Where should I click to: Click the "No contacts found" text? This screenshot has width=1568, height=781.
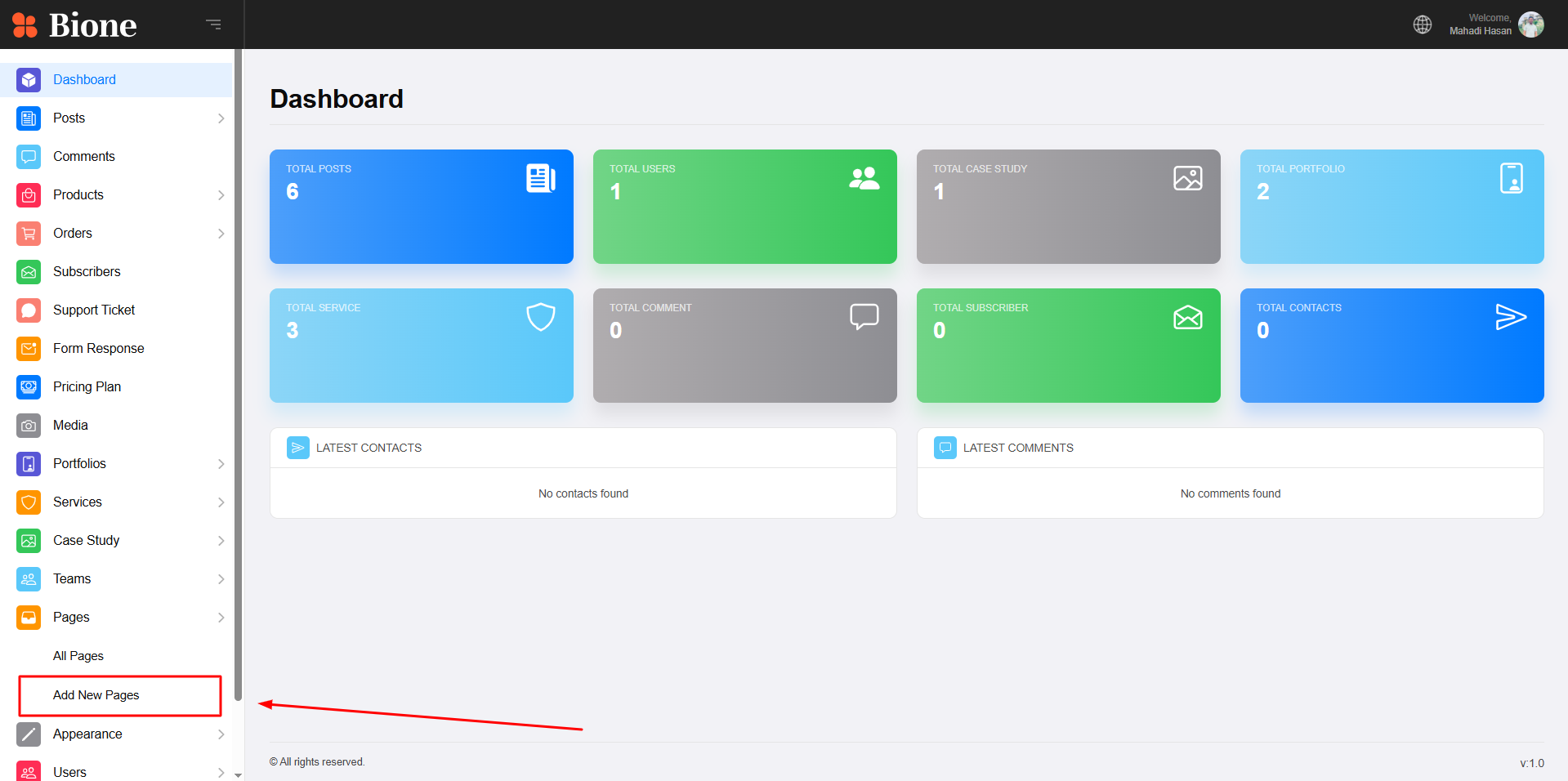point(583,493)
